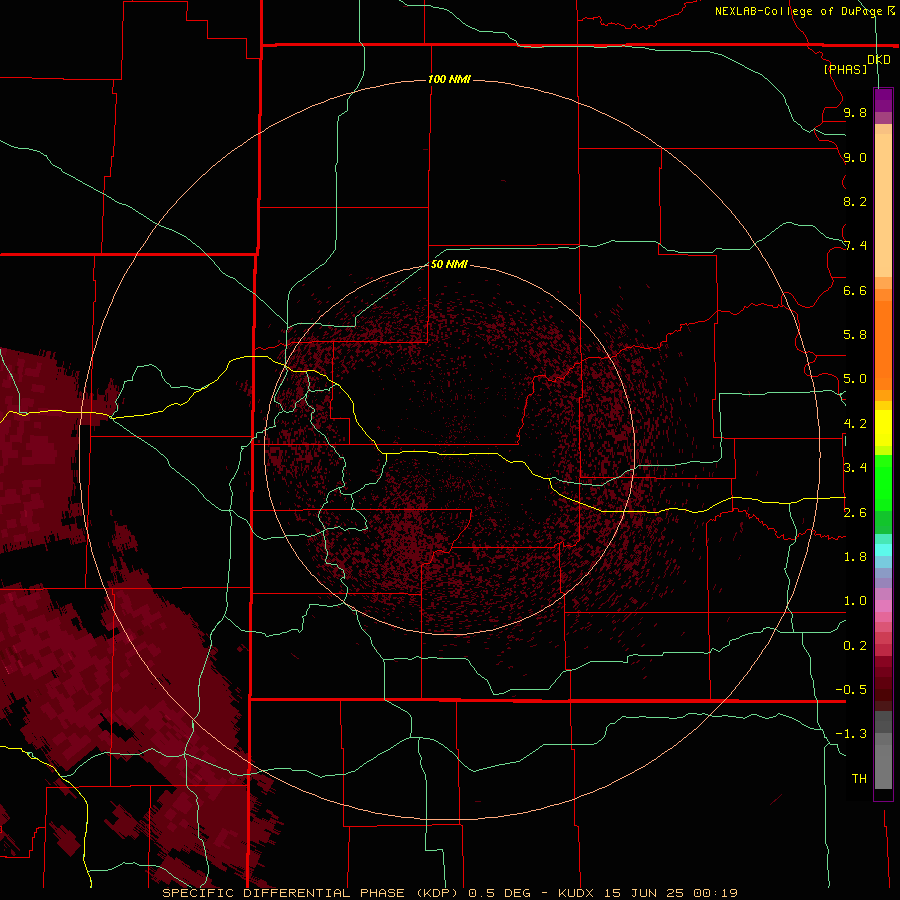Click the 5.0 value on the color scale
This screenshot has width=900, height=900.
[855, 379]
